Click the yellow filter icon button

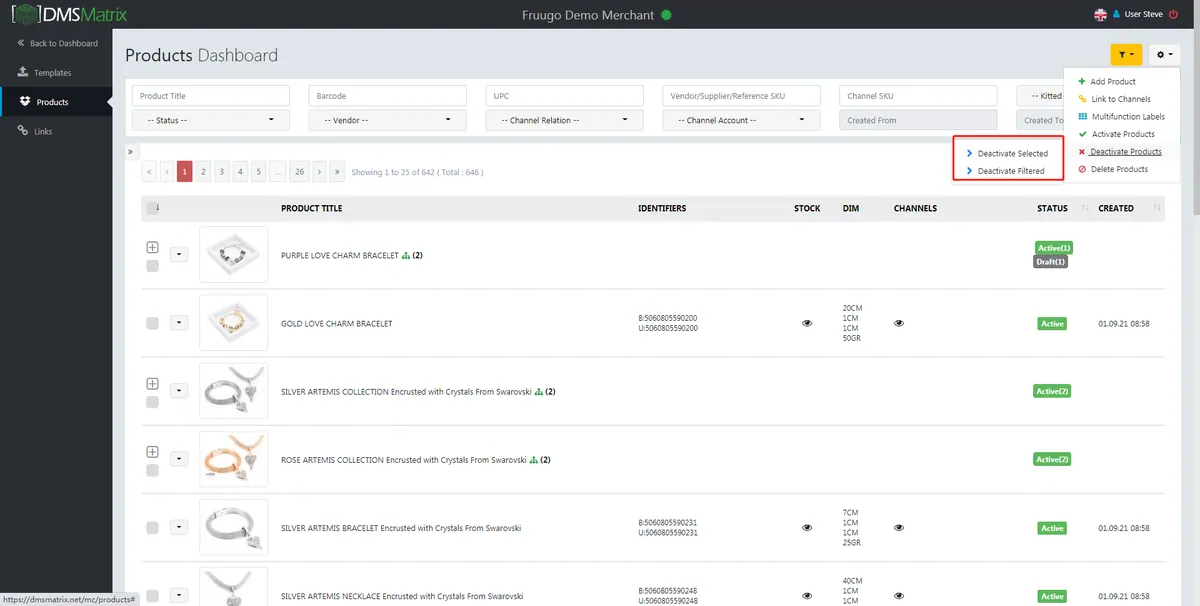tap(1126, 56)
